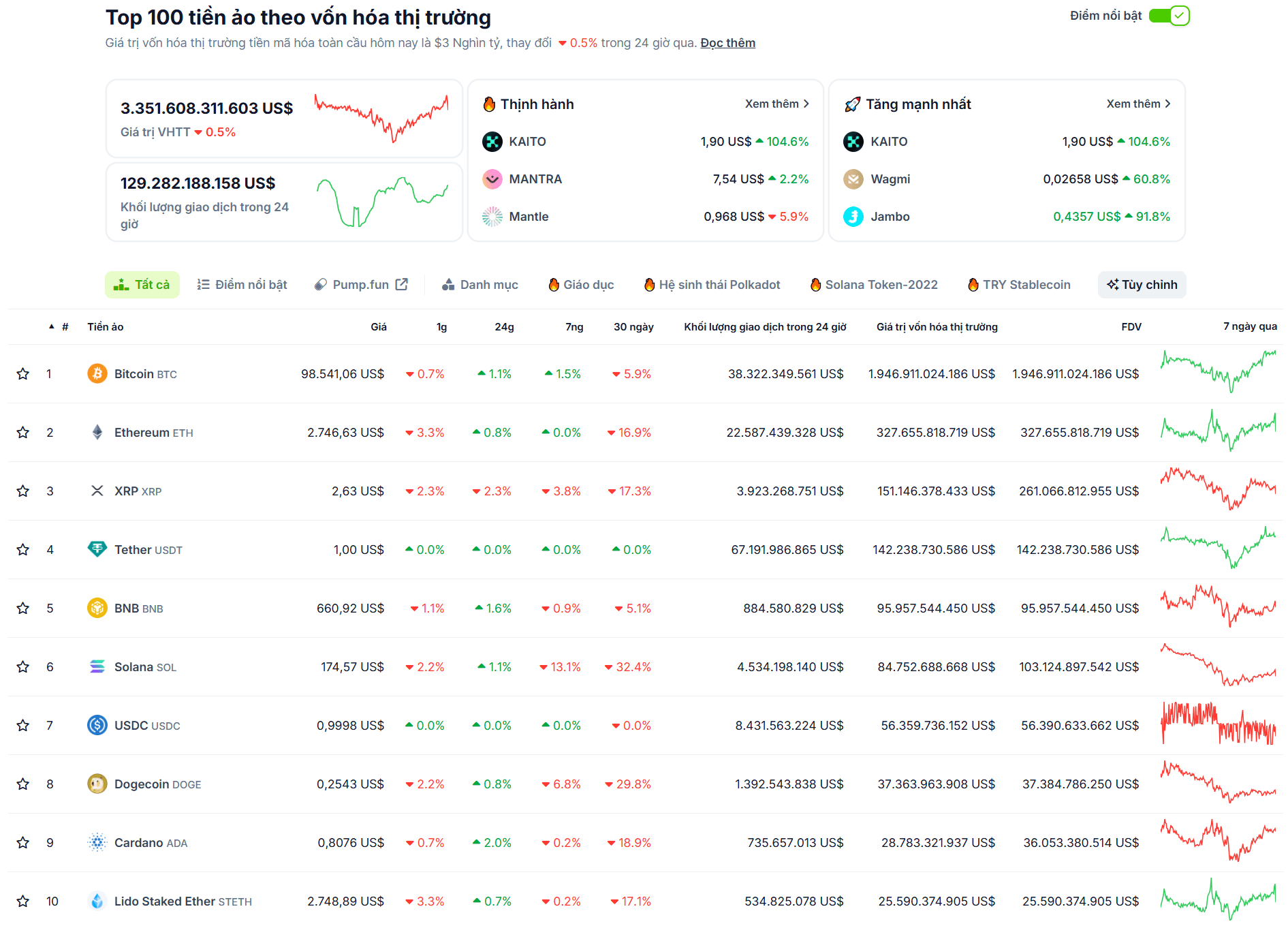The height and width of the screenshot is (926, 1288).
Task: Click the Wagmi logo icon
Action: (853, 179)
